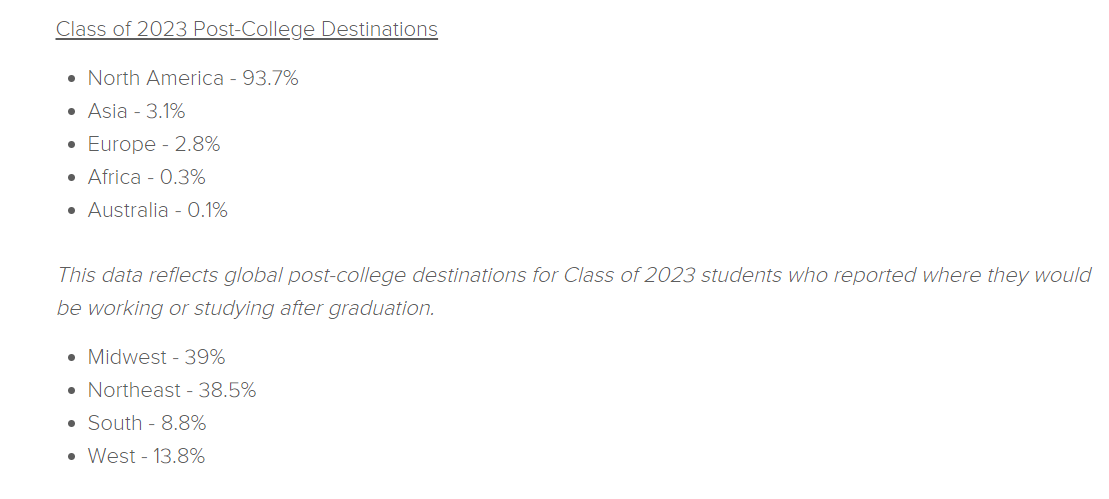Click the bullet dot before Australia

71,211
